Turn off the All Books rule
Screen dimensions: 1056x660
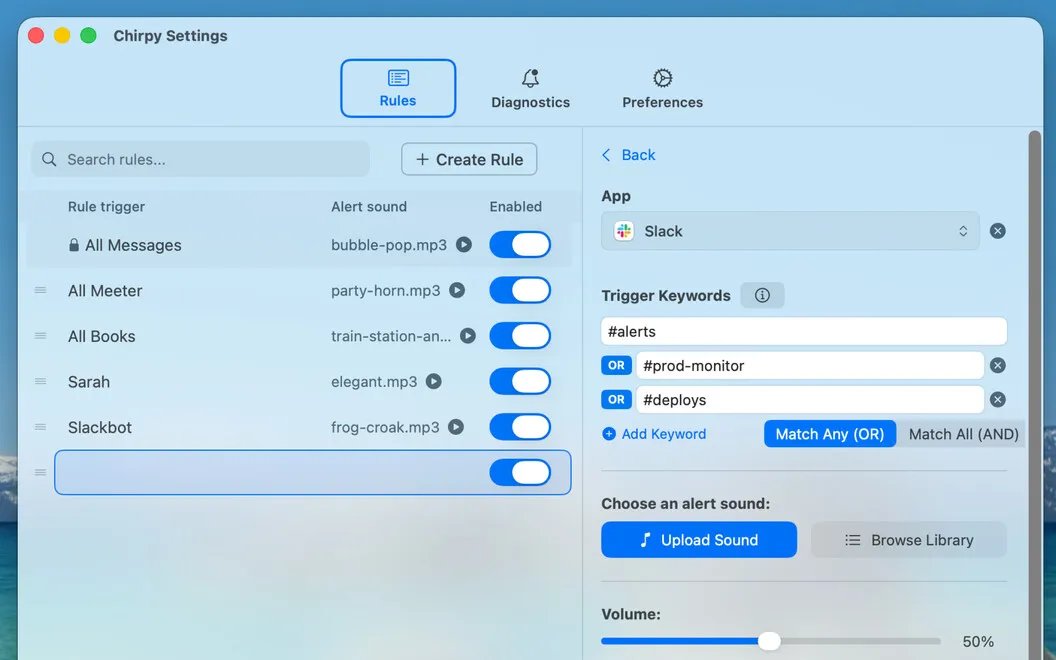pos(520,335)
